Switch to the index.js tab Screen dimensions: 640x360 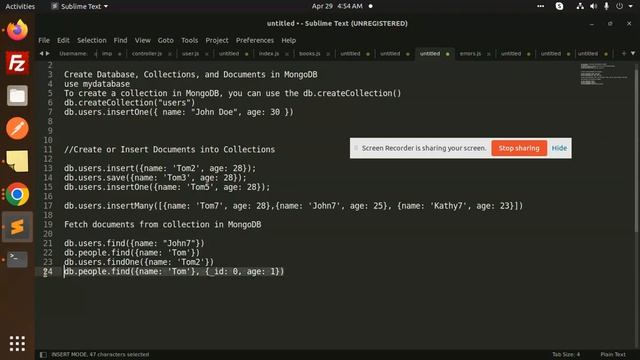click(269, 54)
